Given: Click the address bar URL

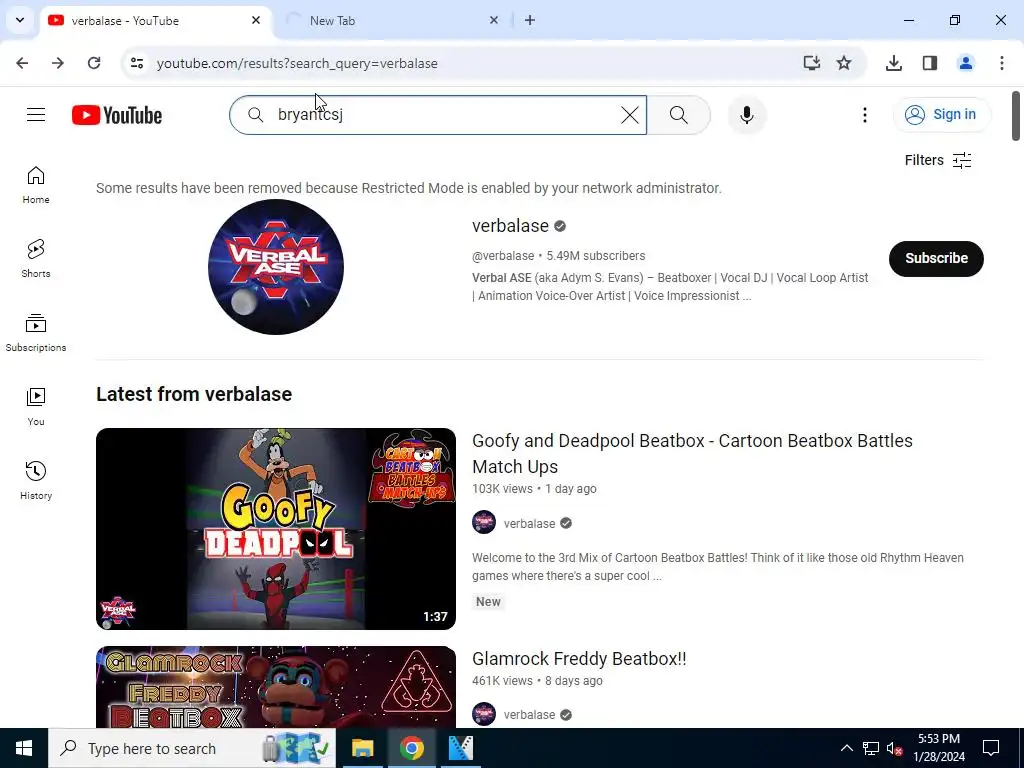Looking at the screenshot, I should pos(297,63).
